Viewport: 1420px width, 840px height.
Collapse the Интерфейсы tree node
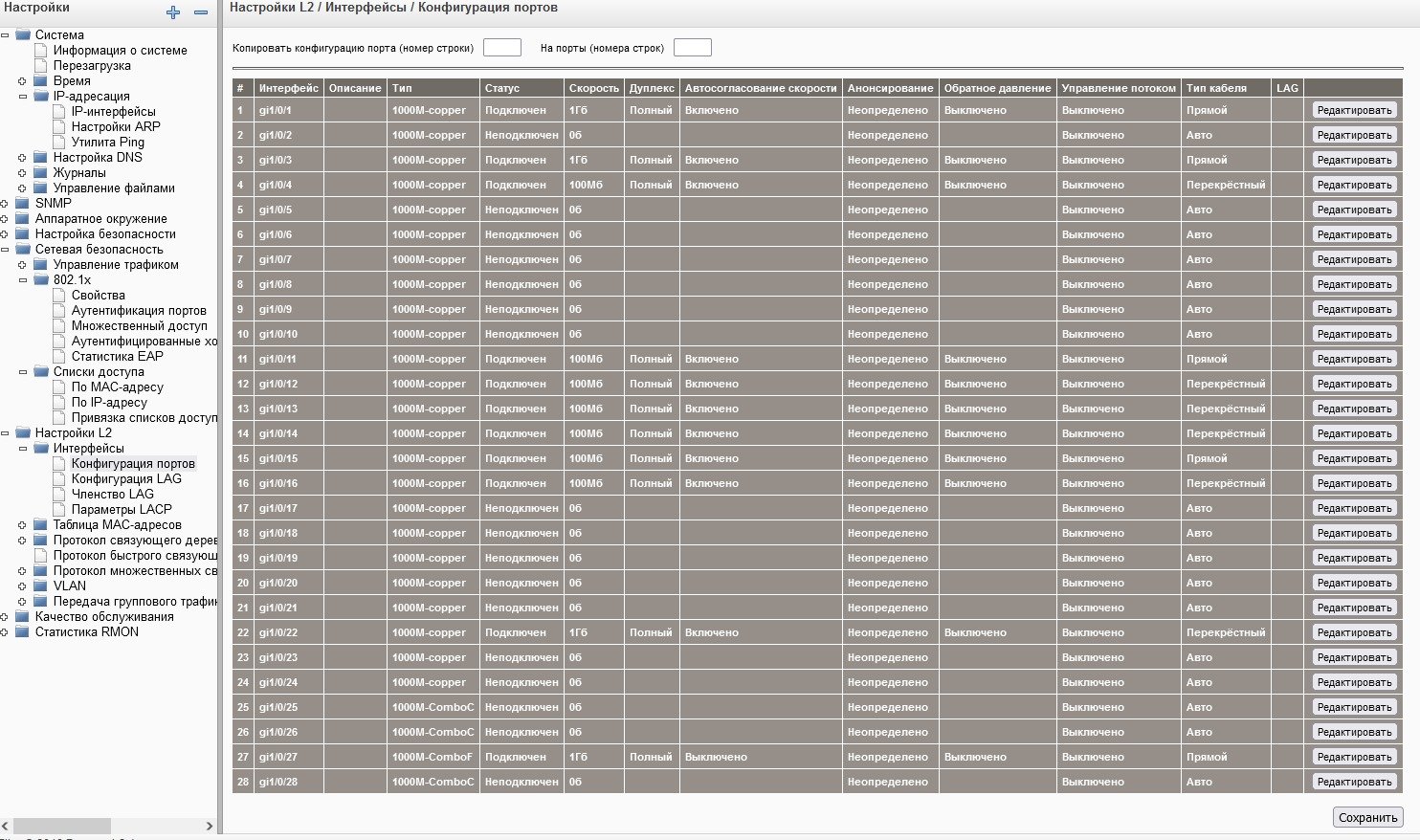point(22,449)
